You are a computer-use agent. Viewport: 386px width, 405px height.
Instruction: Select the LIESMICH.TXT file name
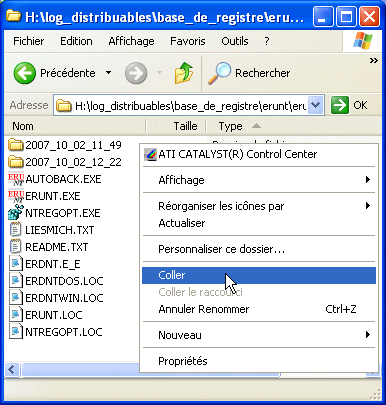(x=60, y=230)
